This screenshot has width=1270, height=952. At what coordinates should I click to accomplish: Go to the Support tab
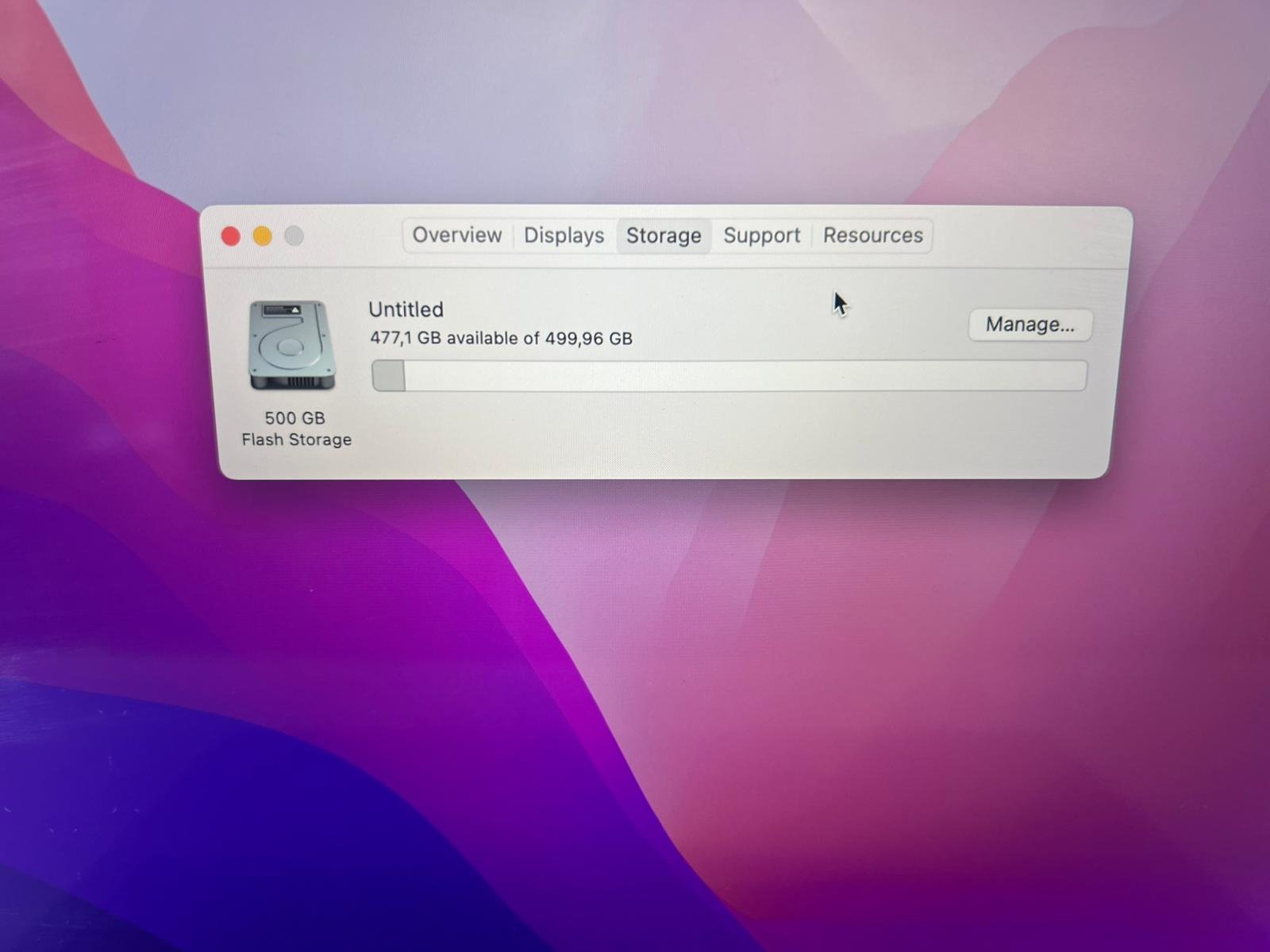tap(761, 236)
